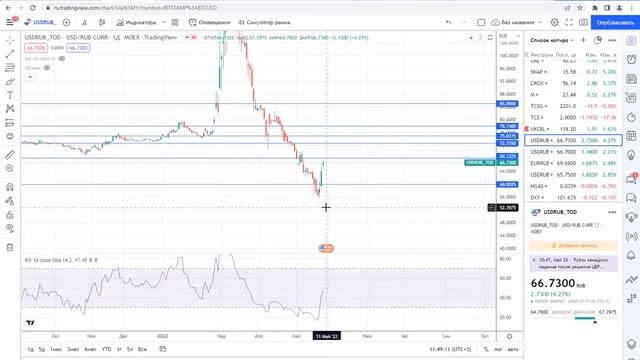
Task: Add symbol to watchlist plus
Action: tap(583, 40)
